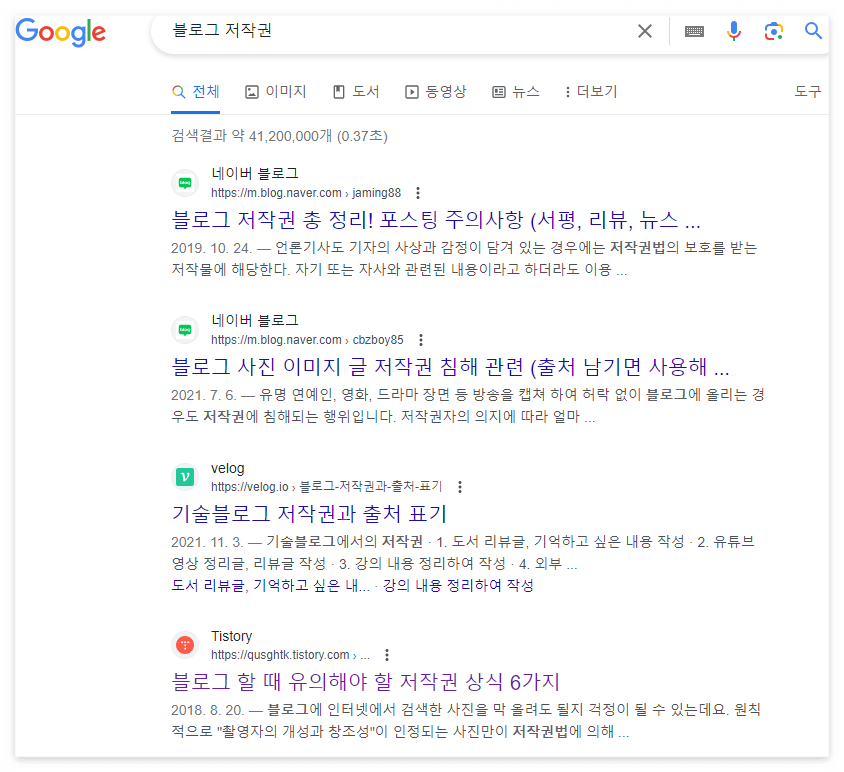Image resolution: width=844 pixels, height=772 pixels.
Task: Click the velog favicon icon
Action: (185, 477)
